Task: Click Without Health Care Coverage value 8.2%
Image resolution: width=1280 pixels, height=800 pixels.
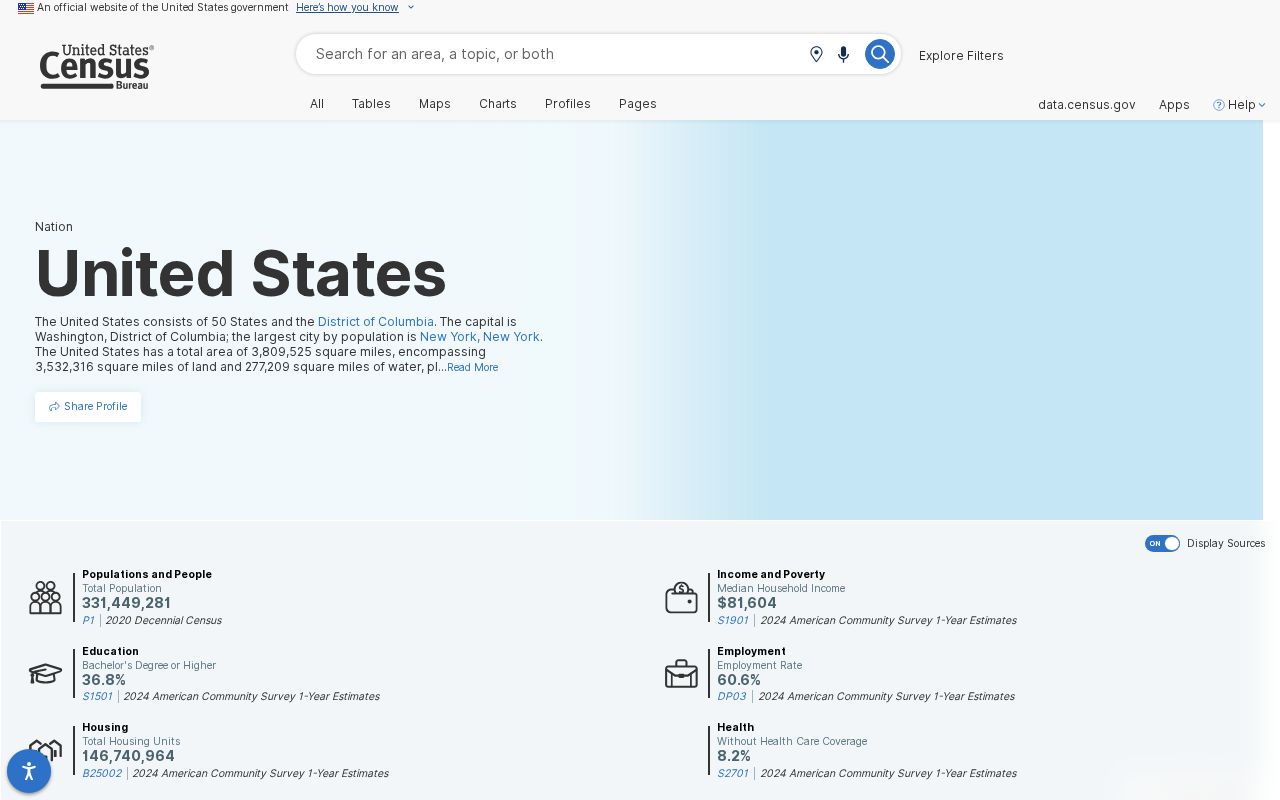Action: point(734,756)
